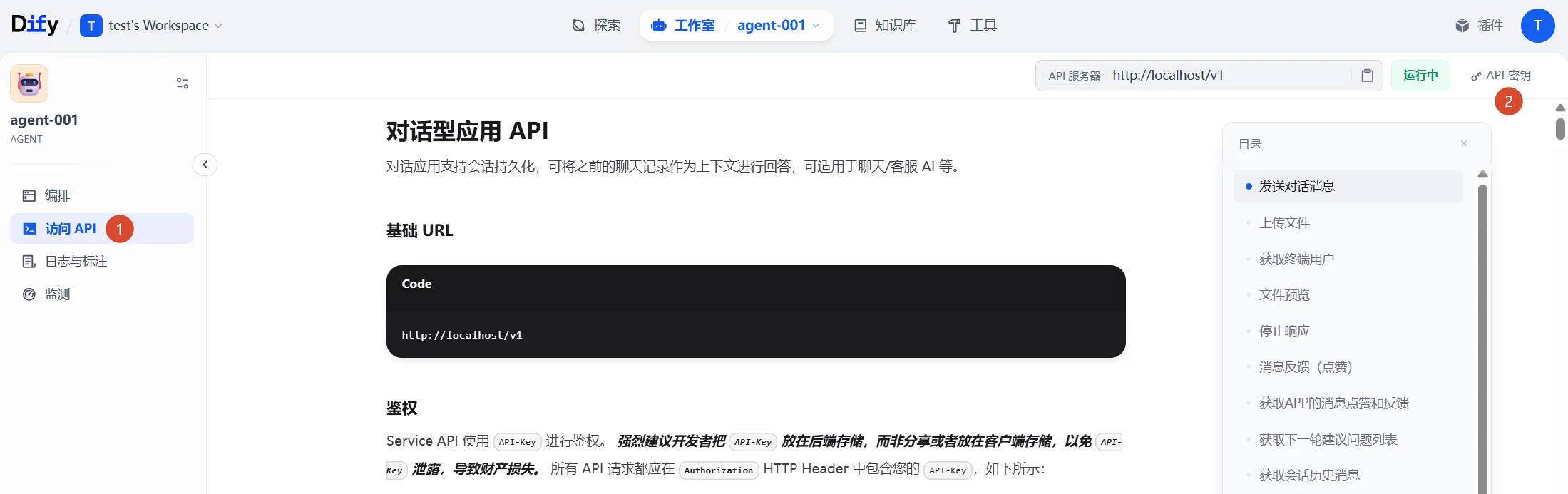Screen dimensions: 1568x494
Task: Click the 鉴权 heading
Action: pos(402,408)
